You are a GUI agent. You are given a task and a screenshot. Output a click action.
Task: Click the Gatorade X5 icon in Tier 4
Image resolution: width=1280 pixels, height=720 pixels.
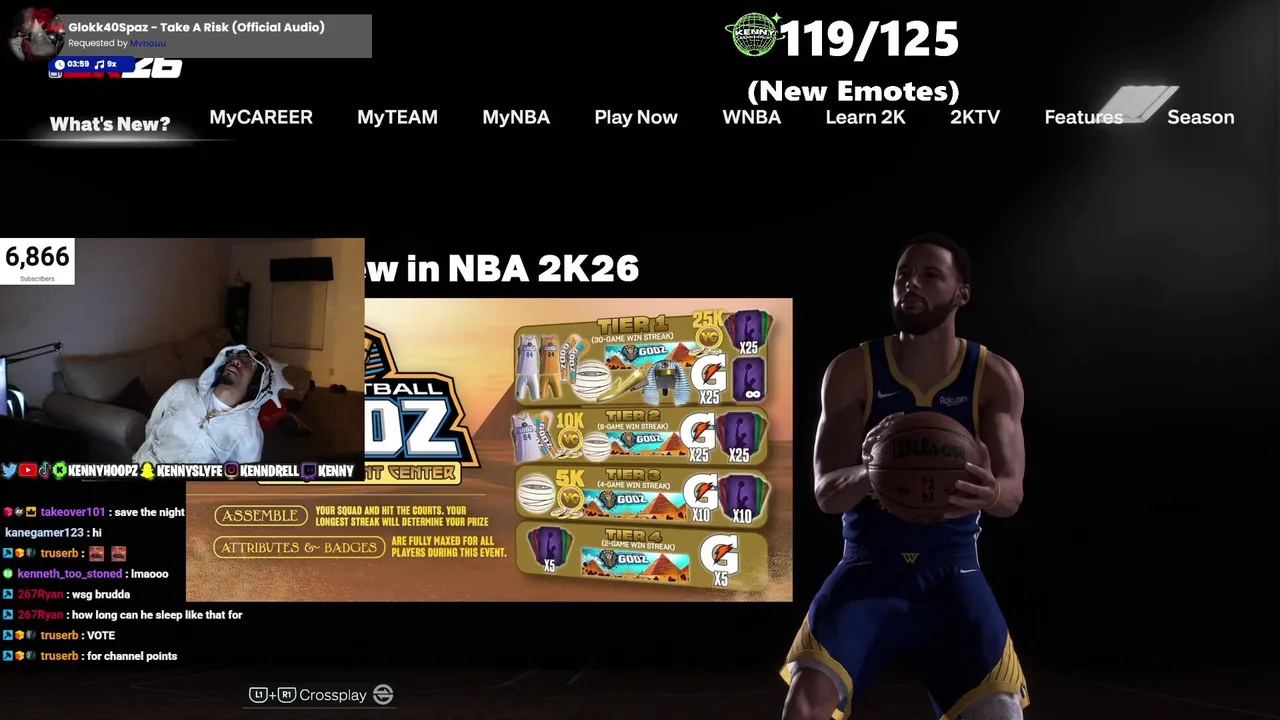[719, 561]
